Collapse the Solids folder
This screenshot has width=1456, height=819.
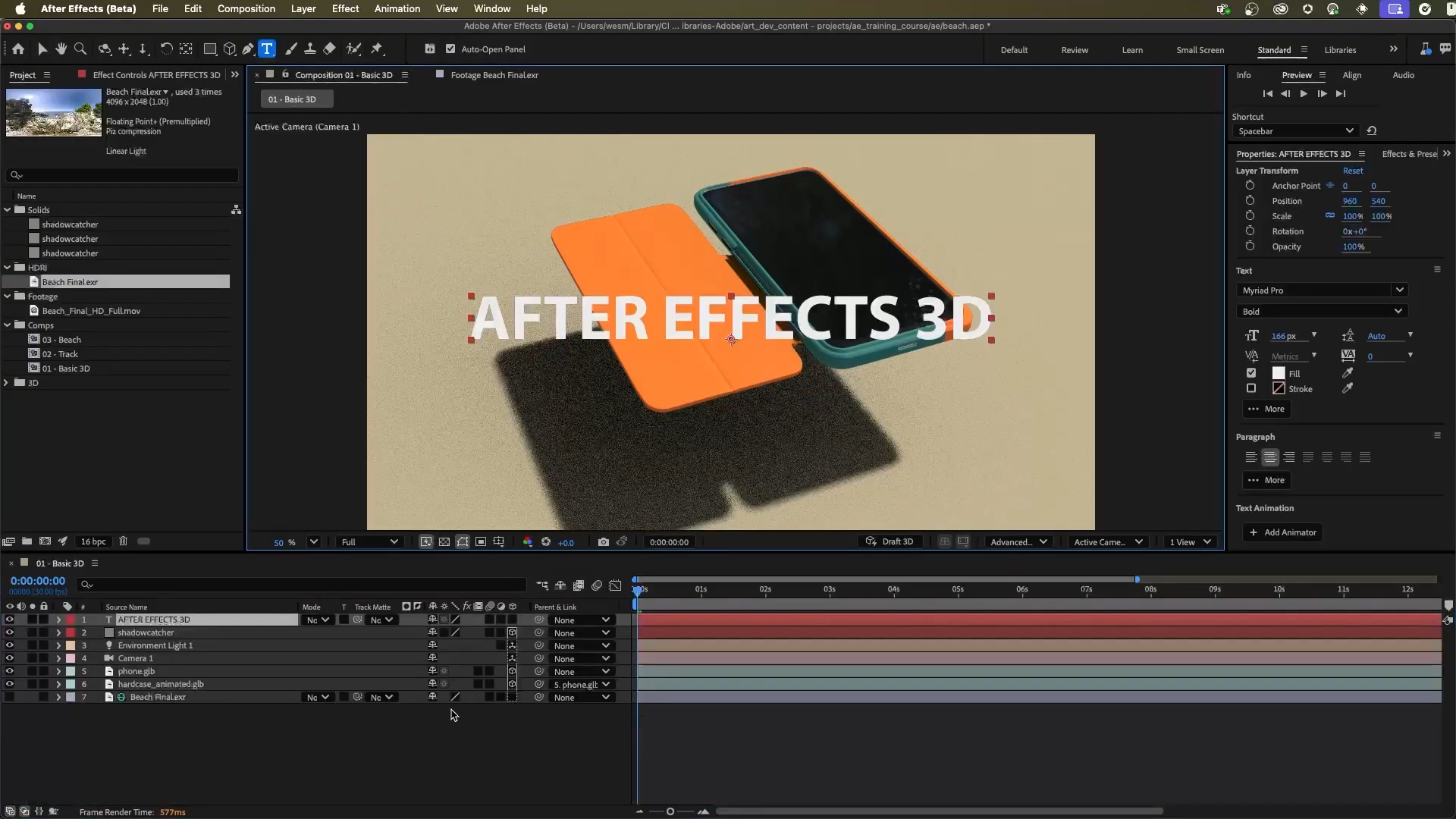point(8,210)
